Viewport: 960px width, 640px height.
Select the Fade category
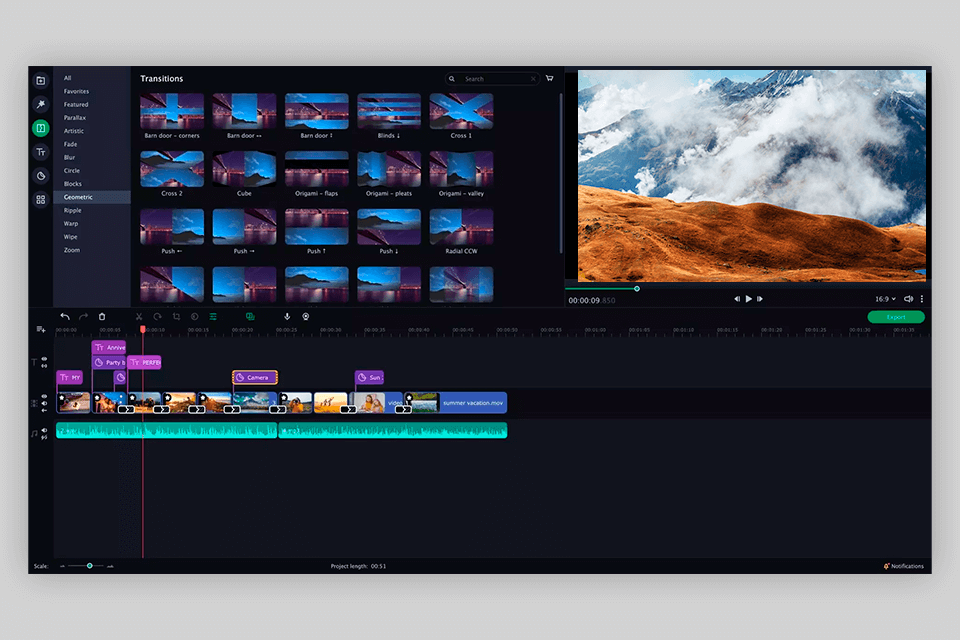click(x=70, y=144)
